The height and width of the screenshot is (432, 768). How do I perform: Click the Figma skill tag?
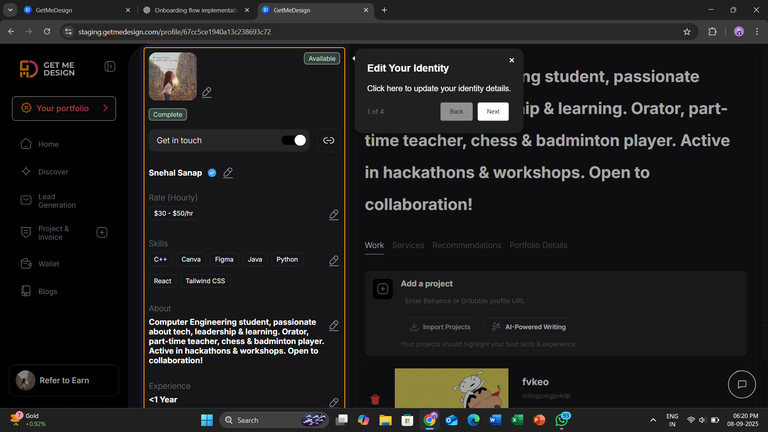tap(224, 260)
